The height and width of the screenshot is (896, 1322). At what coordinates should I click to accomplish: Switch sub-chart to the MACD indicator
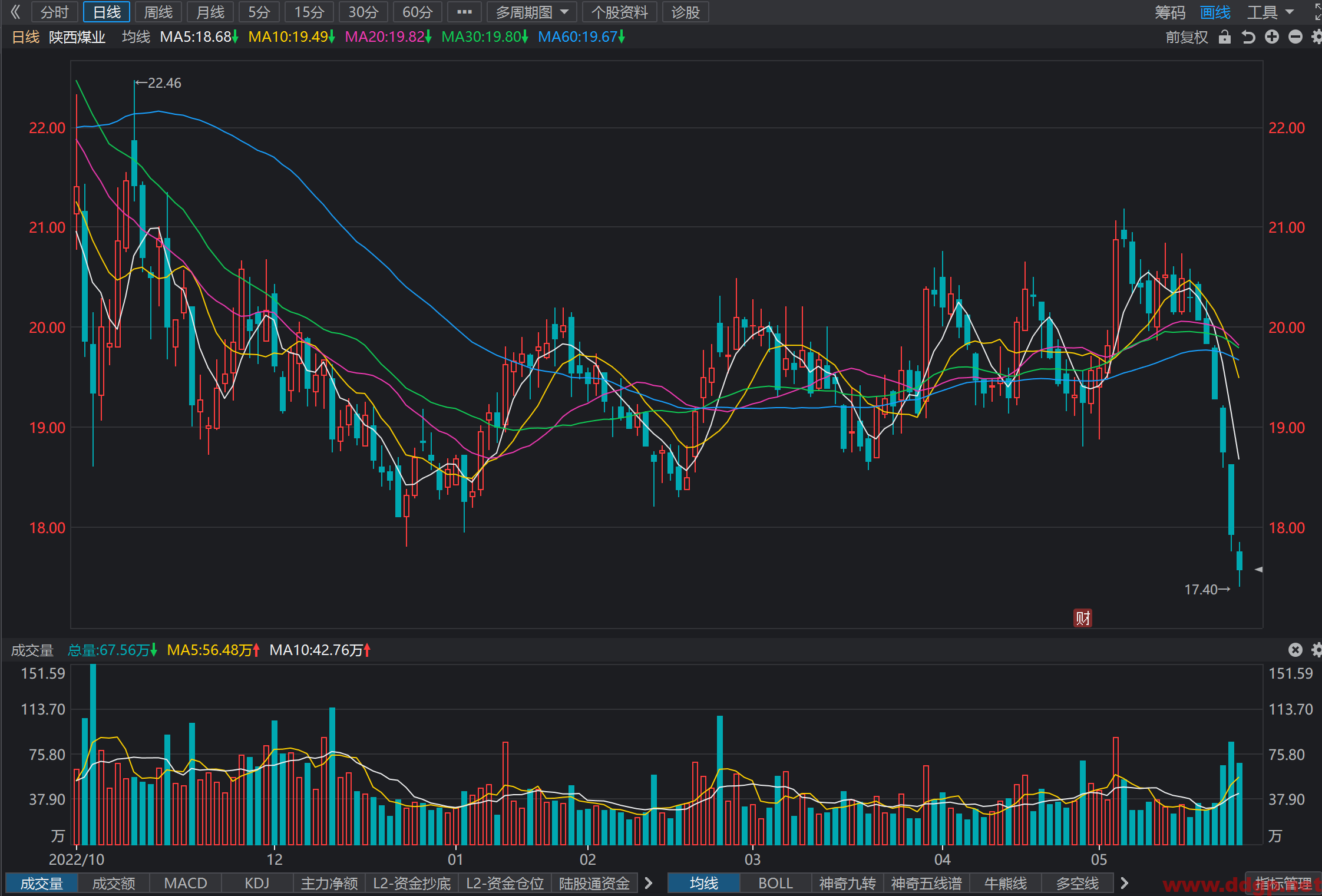click(186, 884)
